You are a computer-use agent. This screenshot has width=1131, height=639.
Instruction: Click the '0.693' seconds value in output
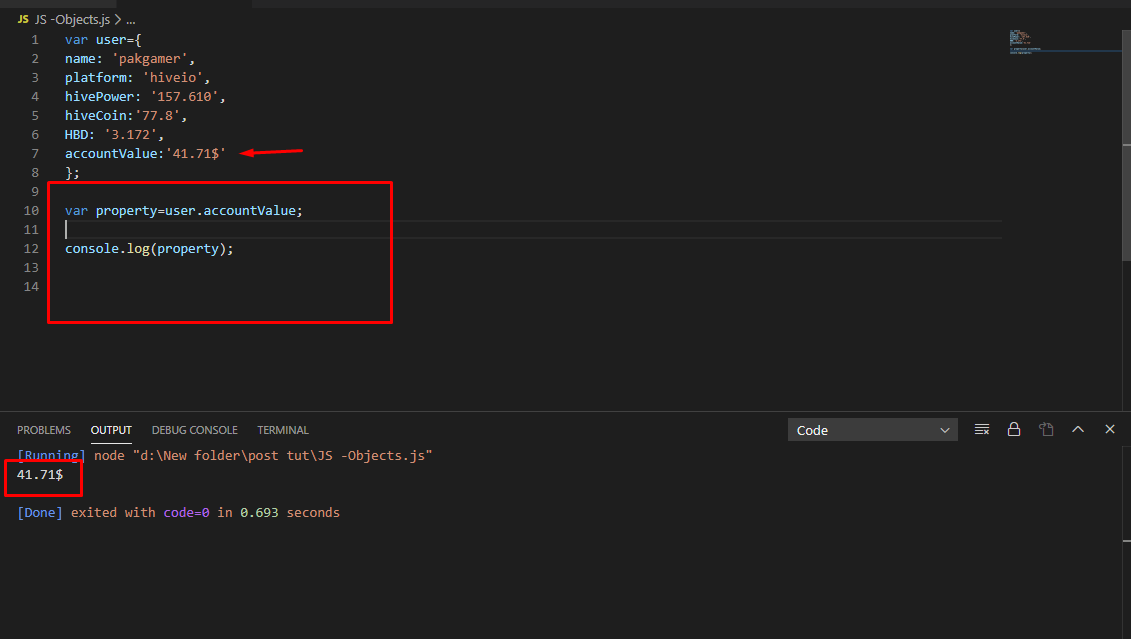tap(259, 513)
